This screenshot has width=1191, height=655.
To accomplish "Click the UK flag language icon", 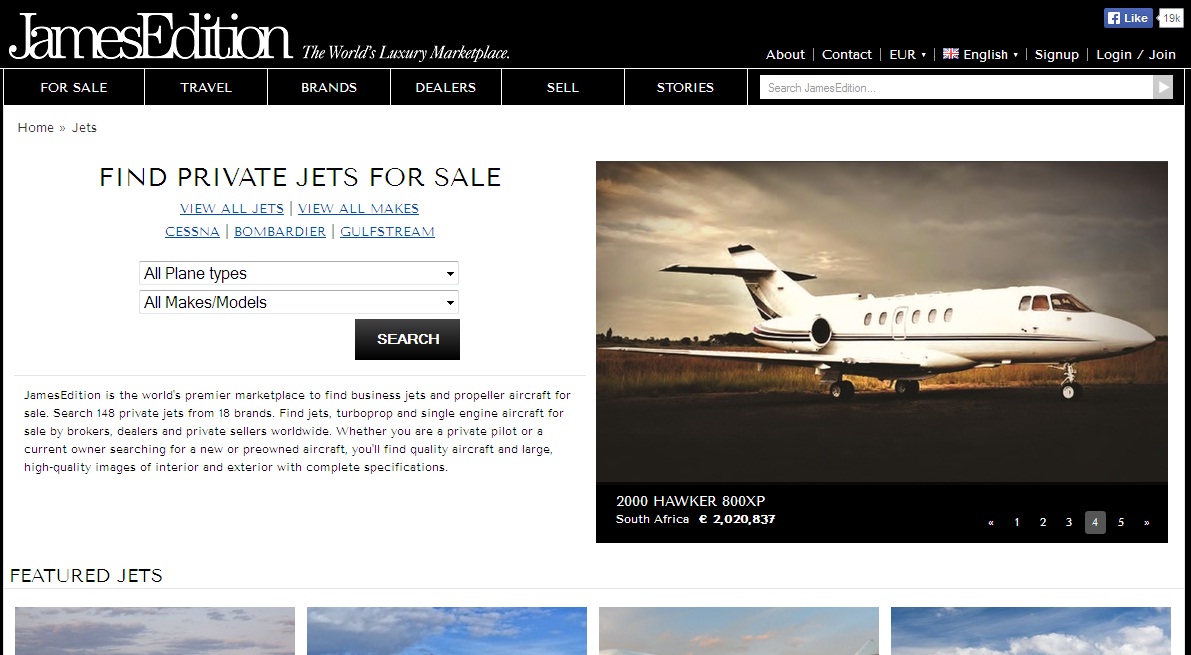I will coord(950,53).
